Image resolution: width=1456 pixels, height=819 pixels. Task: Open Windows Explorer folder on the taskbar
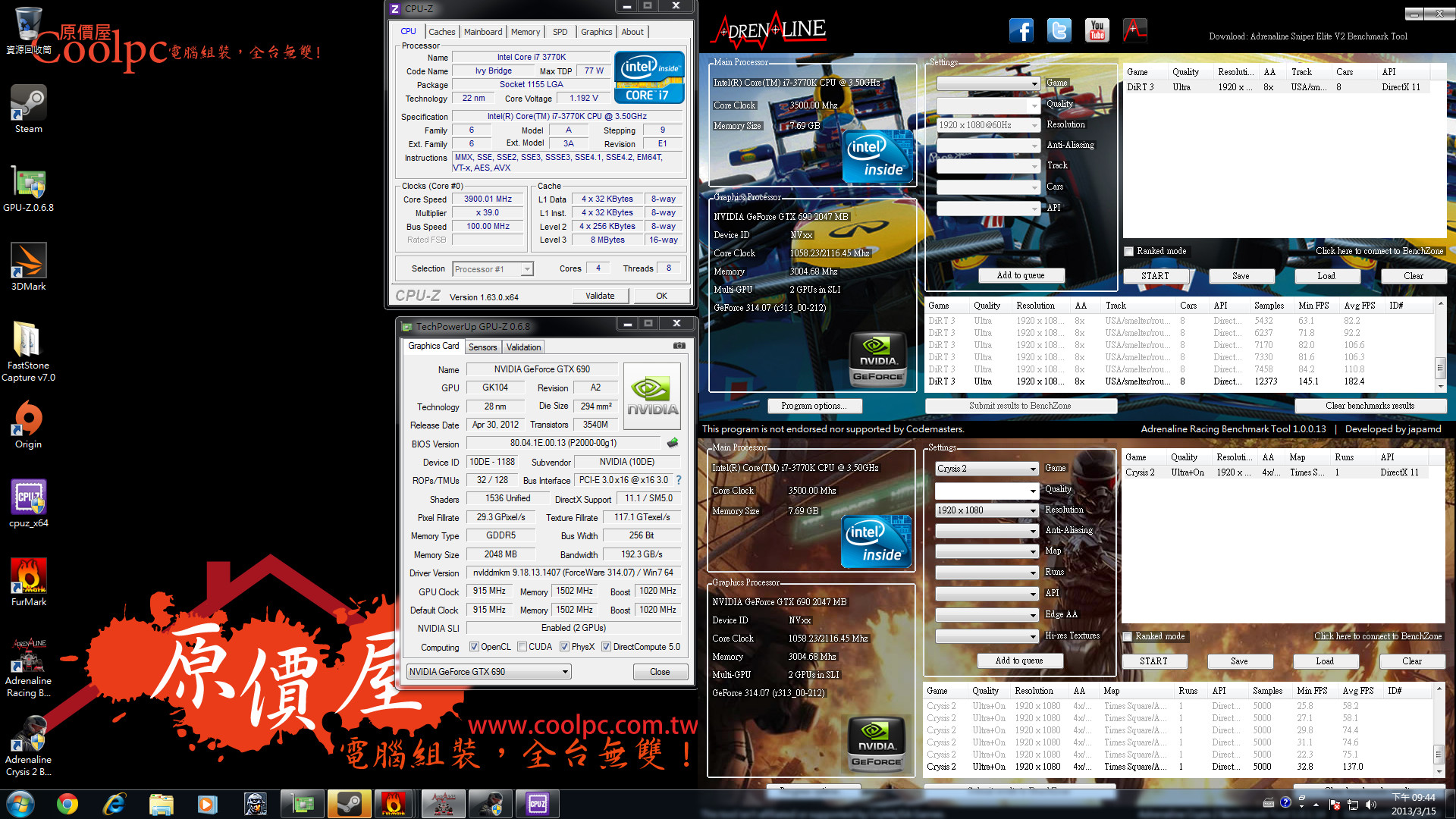coord(162,804)
